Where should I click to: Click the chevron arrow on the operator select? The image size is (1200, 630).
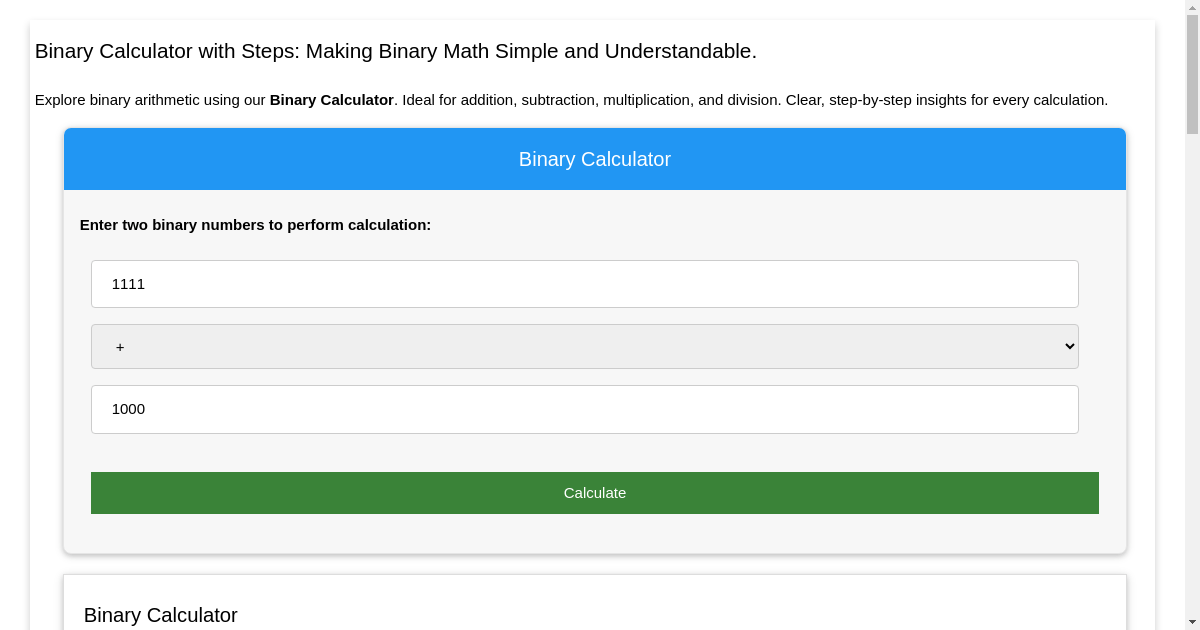[1069, 346]
